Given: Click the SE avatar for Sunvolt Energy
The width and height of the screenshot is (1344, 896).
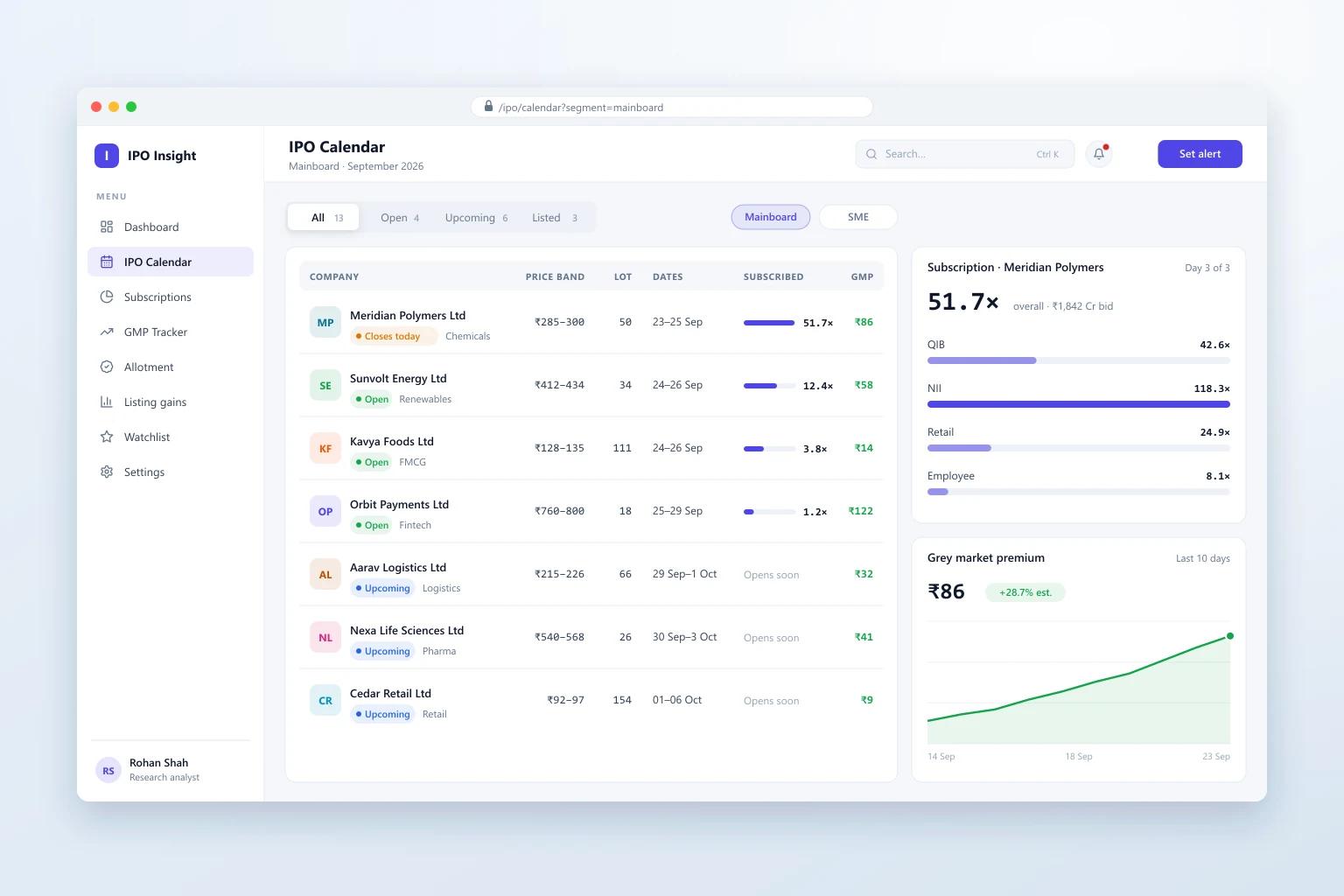Looking at the screenshot, I should [325, 385].
